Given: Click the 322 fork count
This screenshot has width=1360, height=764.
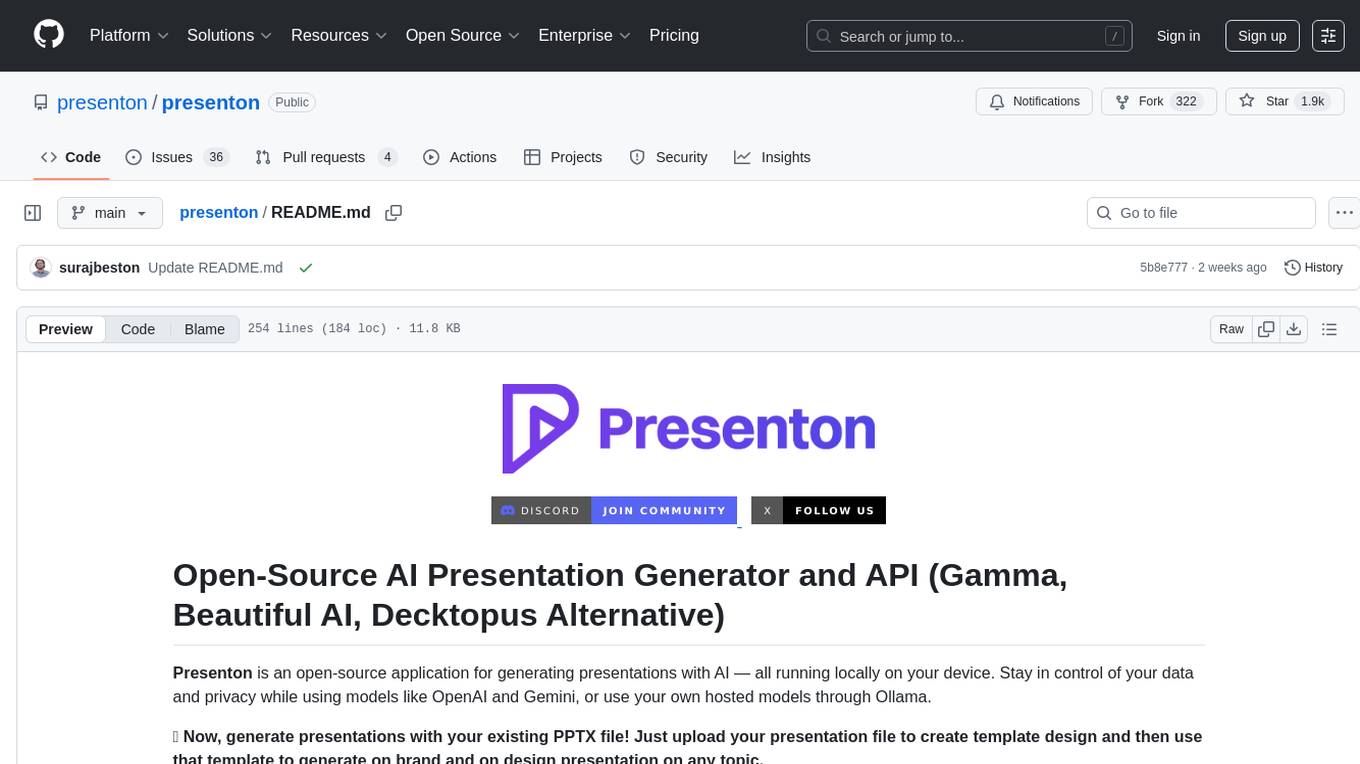Looking at the screenshot, I should click(x=1186, y=102).
